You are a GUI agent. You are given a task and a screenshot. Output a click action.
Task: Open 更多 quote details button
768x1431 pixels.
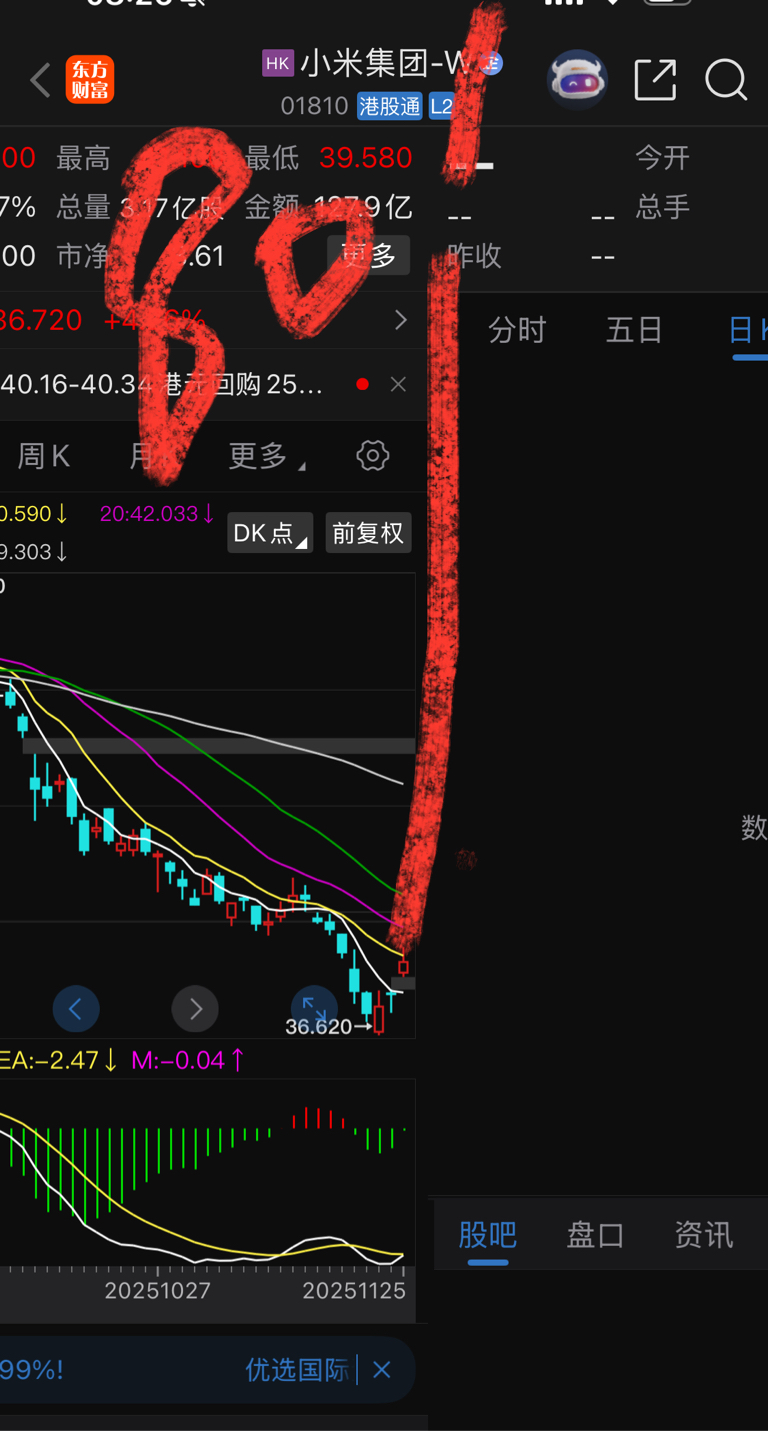(368, 256)
